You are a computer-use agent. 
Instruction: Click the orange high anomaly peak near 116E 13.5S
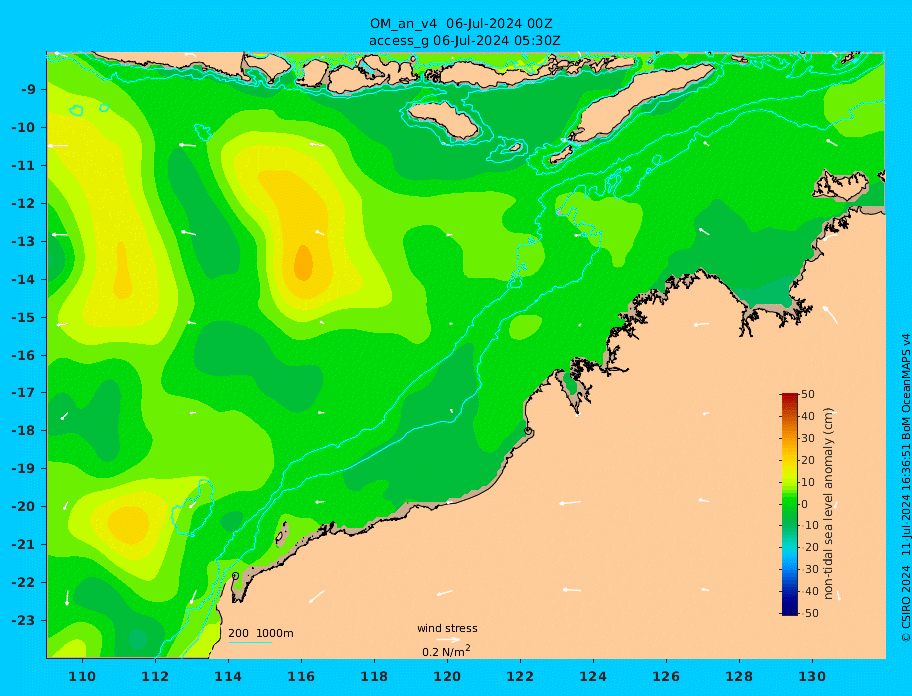[x=303, y=263]
